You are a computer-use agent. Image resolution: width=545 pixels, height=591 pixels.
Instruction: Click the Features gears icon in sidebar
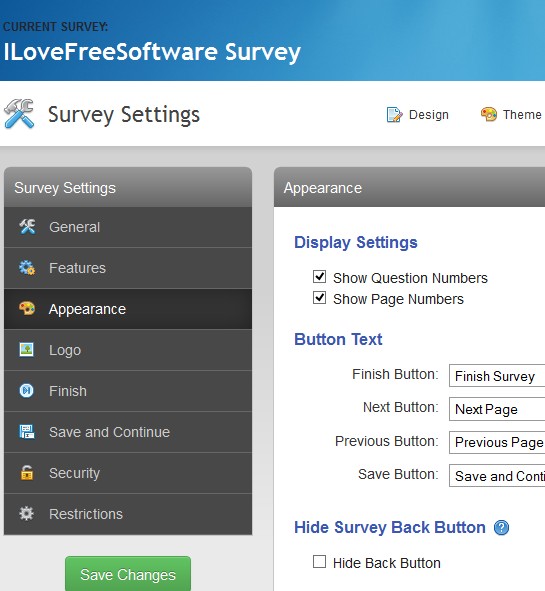point(27,268)
